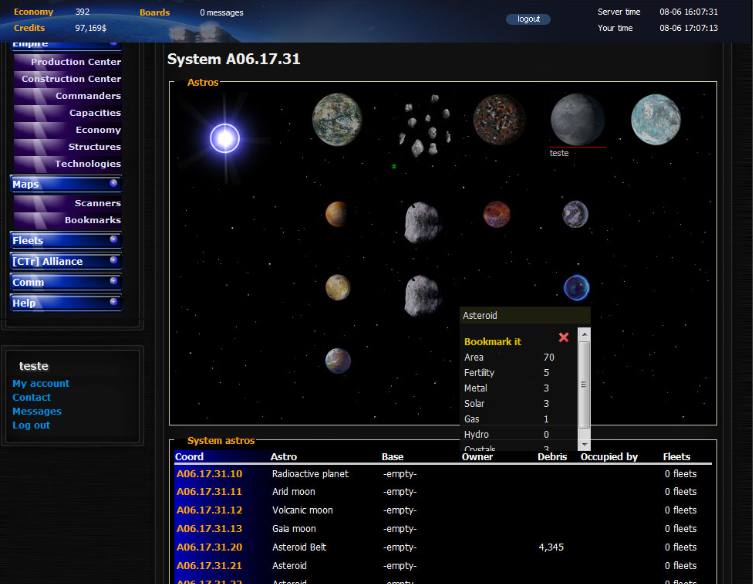
Task: Open Boards from the top bar
Action: 155,12
